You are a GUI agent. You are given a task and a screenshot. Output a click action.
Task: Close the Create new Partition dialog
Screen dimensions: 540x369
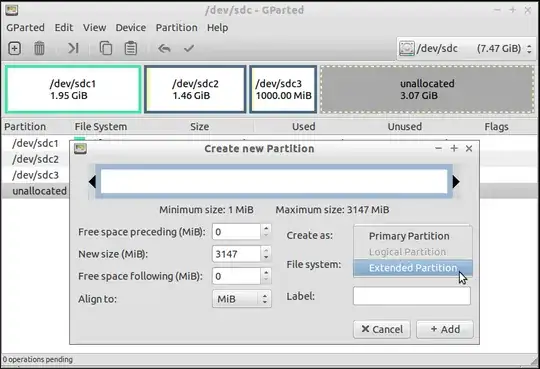[469, 148]
